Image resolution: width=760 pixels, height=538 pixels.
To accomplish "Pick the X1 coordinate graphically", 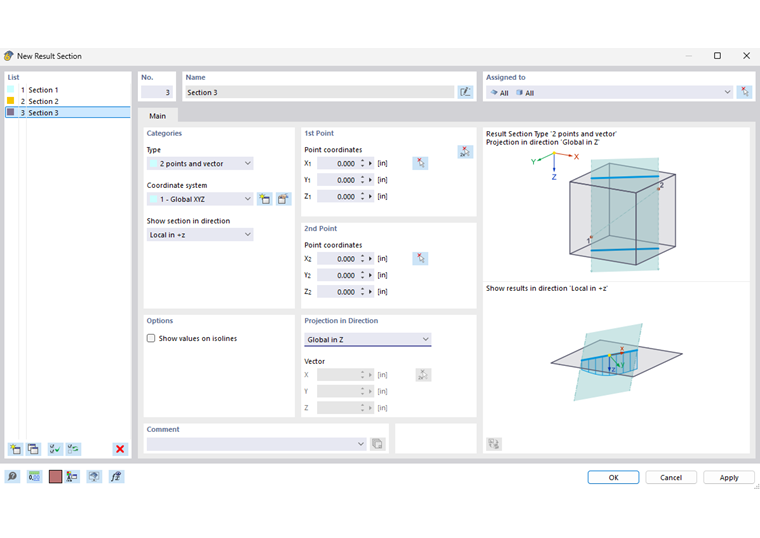I will click(420, 163).
